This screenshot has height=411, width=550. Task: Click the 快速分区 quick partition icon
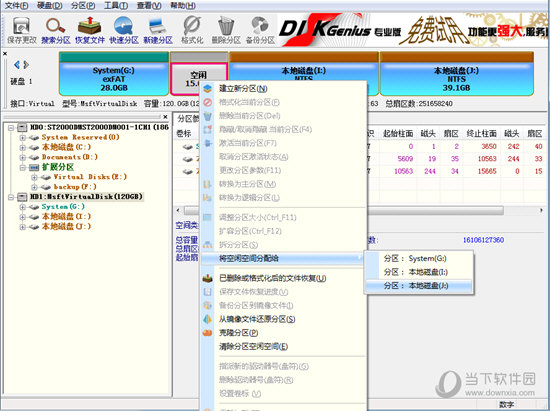pos(123,30)
